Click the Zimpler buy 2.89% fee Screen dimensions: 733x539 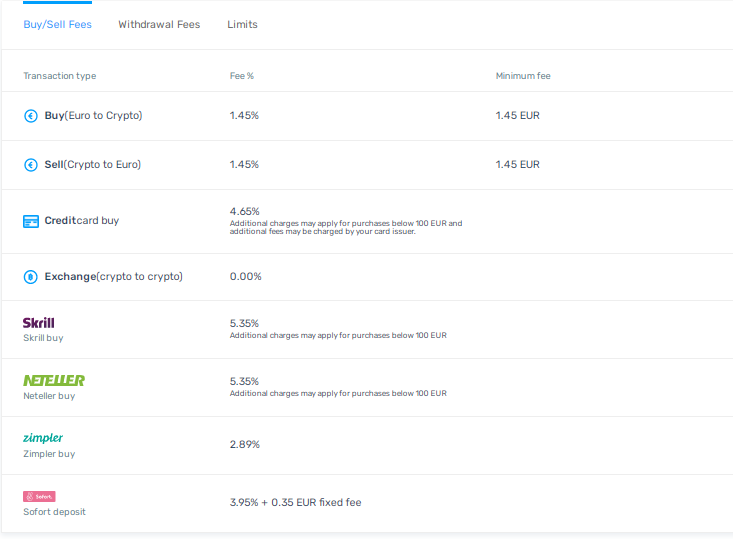click(x=245, y=445)
